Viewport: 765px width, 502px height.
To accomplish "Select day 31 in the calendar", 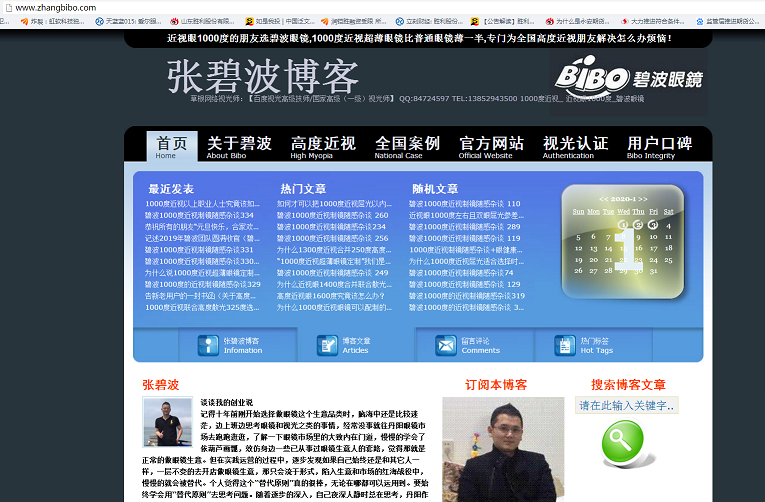I will 653,271.
